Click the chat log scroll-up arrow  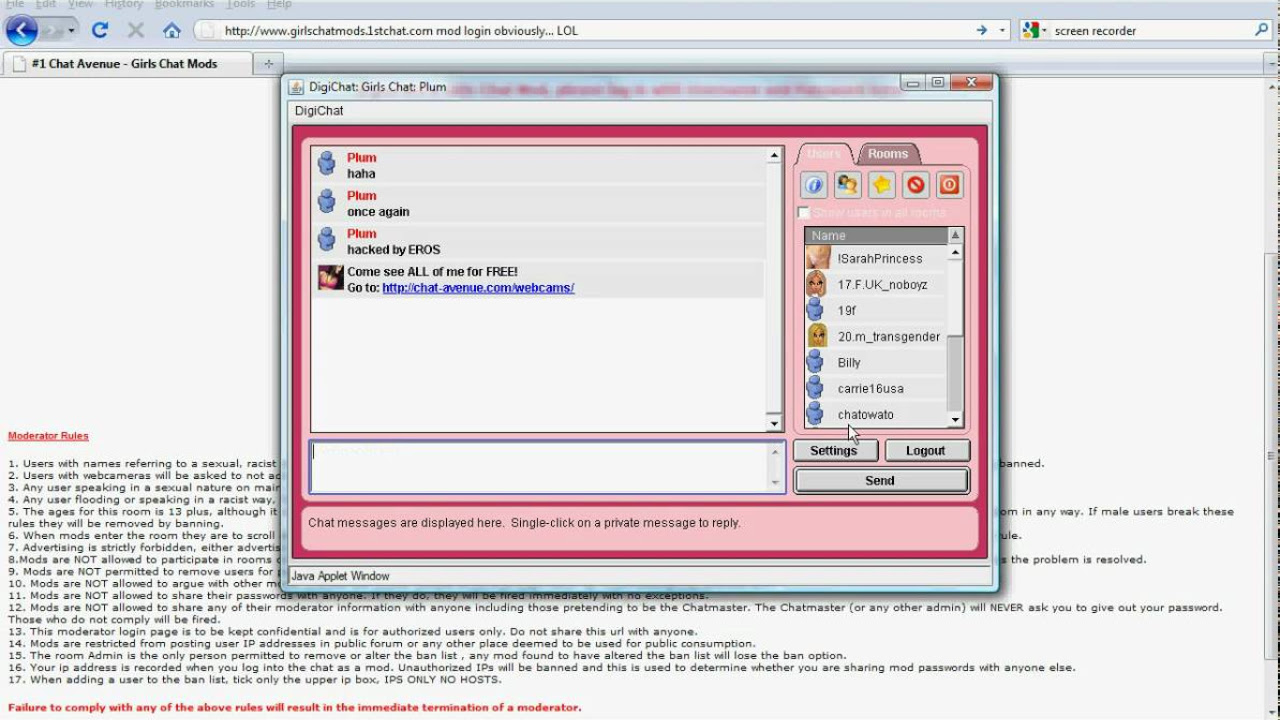pos(774,156)
